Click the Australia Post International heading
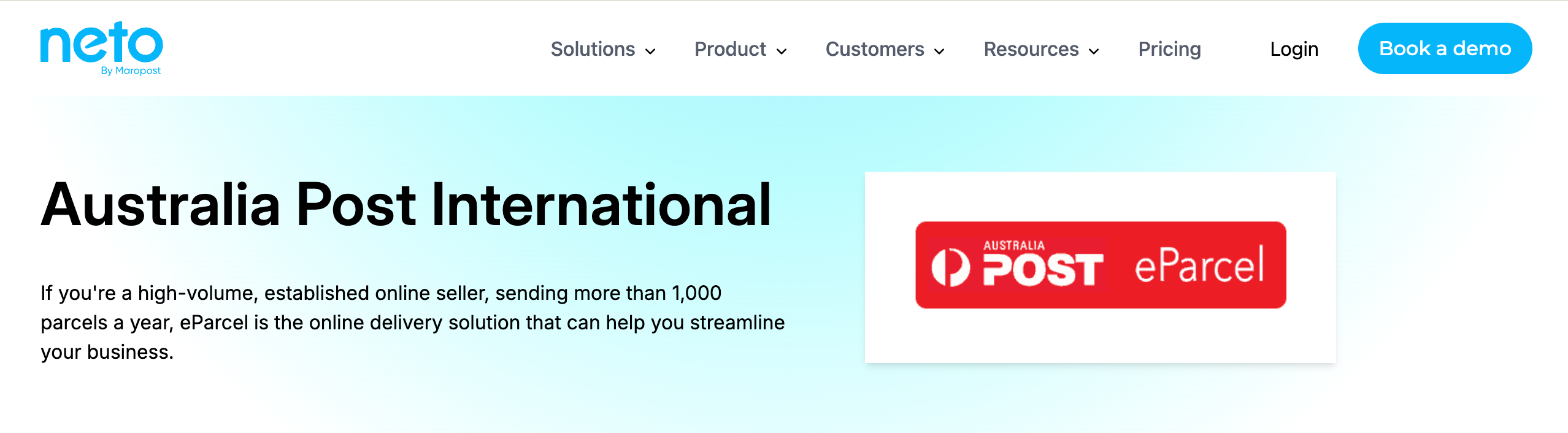This screenshot has height=433, width=1568. coord(406,205)
